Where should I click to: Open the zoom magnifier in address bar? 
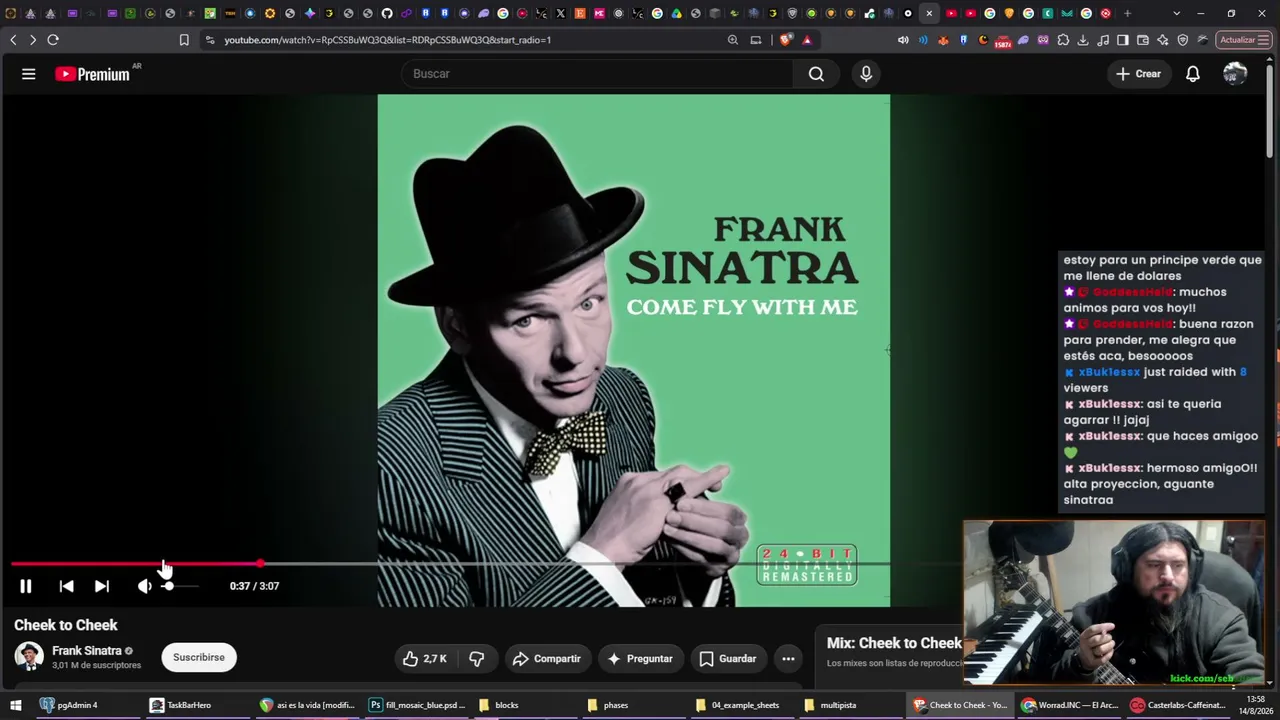point(733,40)
